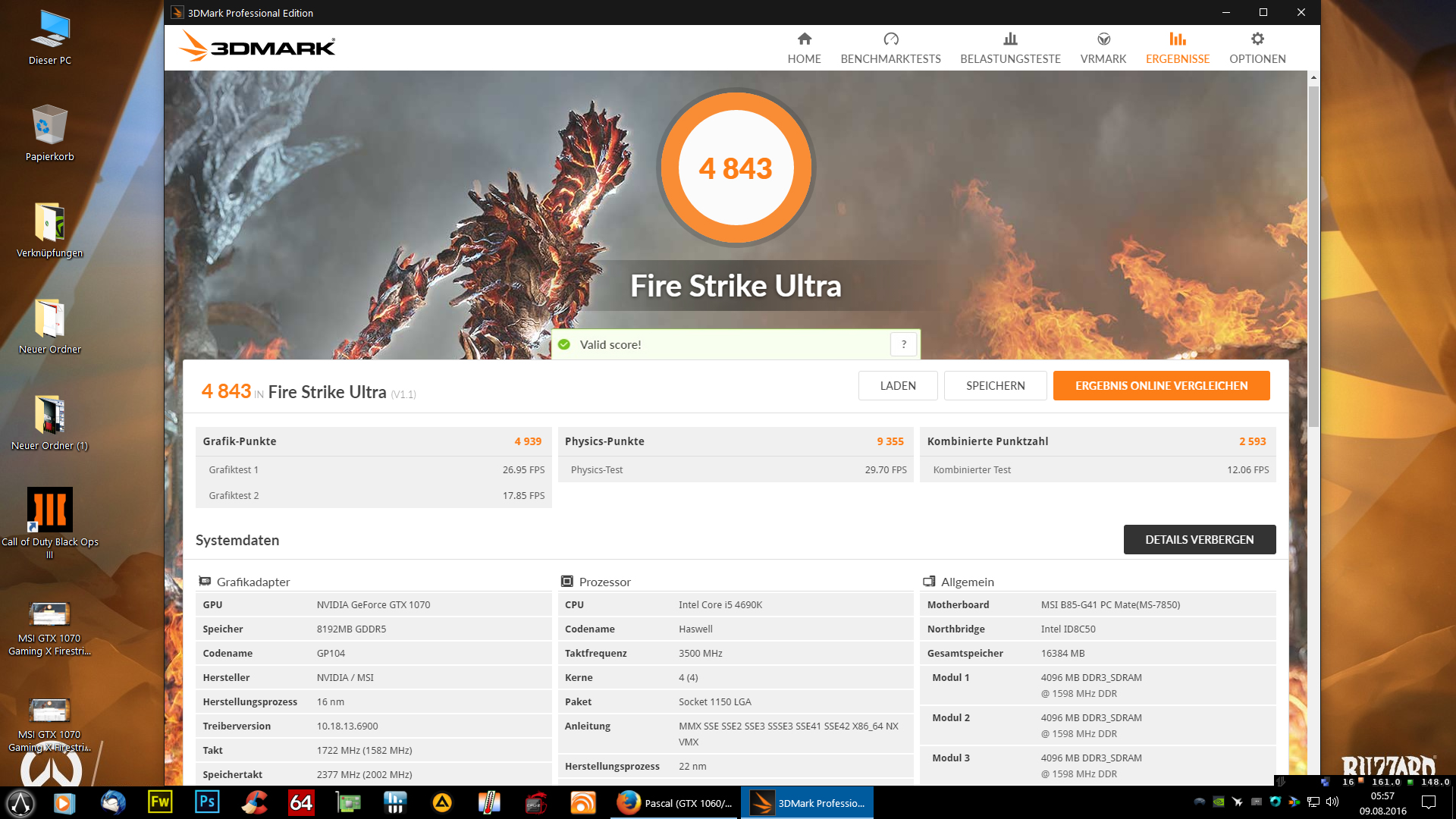This screenshot has width=1456, height=819.
Task: Click the Speichern button
Action: tap(995, 385)
